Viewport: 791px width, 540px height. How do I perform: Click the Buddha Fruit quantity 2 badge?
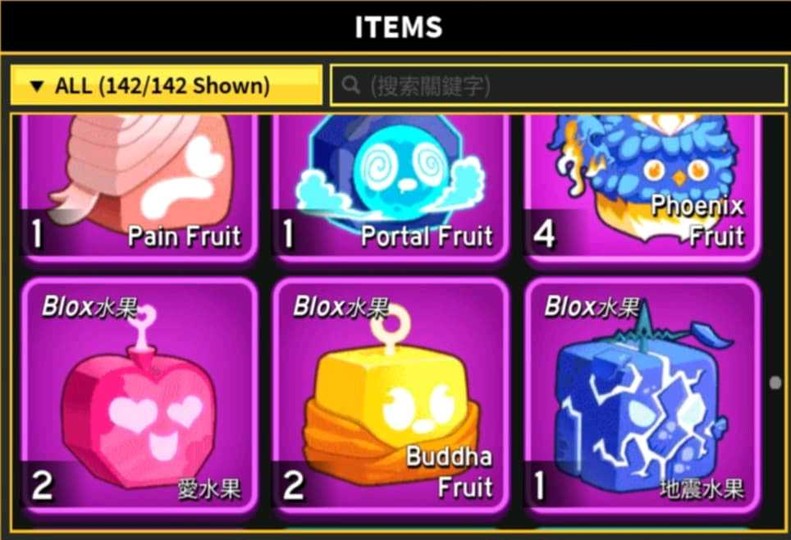pos(293,485)
